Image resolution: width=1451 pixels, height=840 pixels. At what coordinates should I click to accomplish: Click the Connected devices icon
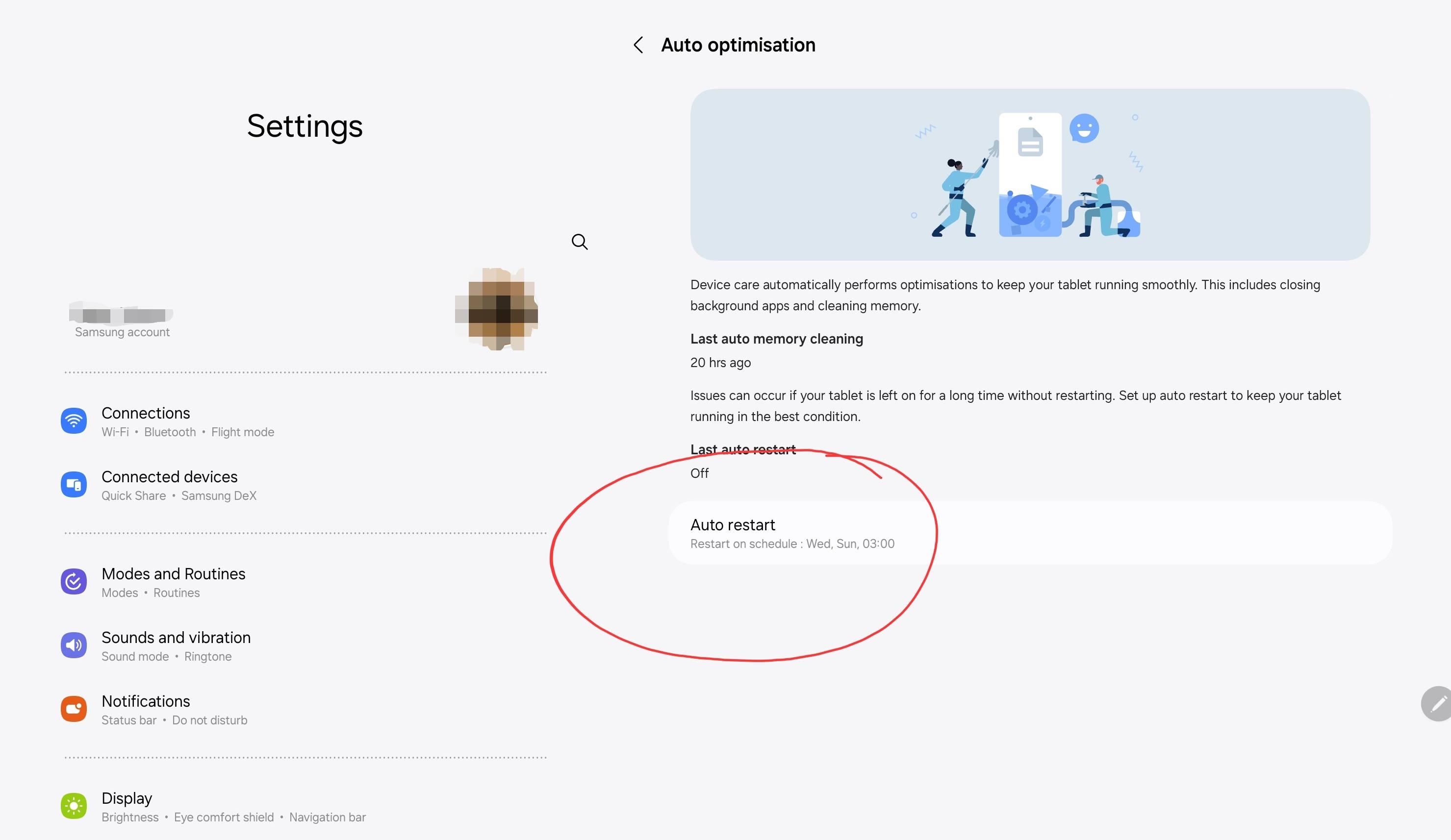(x=74, y=484)
